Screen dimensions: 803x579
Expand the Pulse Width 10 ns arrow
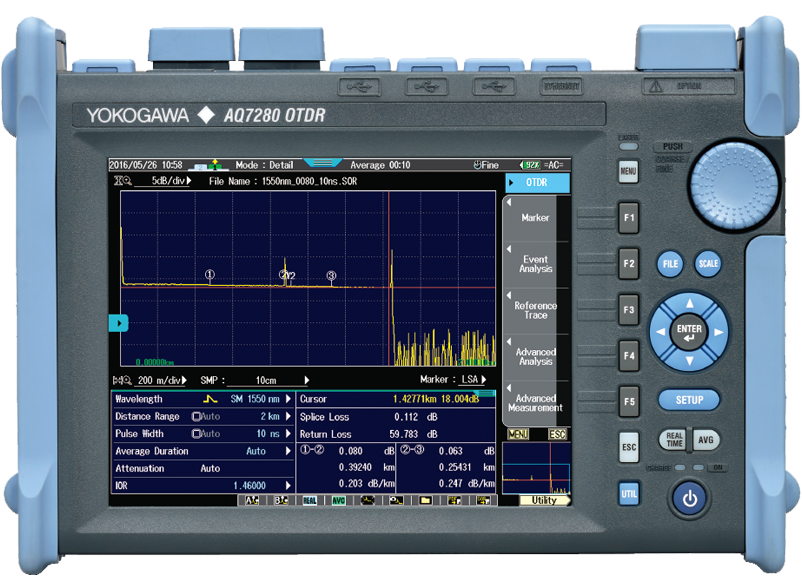[x=288, y=434]
